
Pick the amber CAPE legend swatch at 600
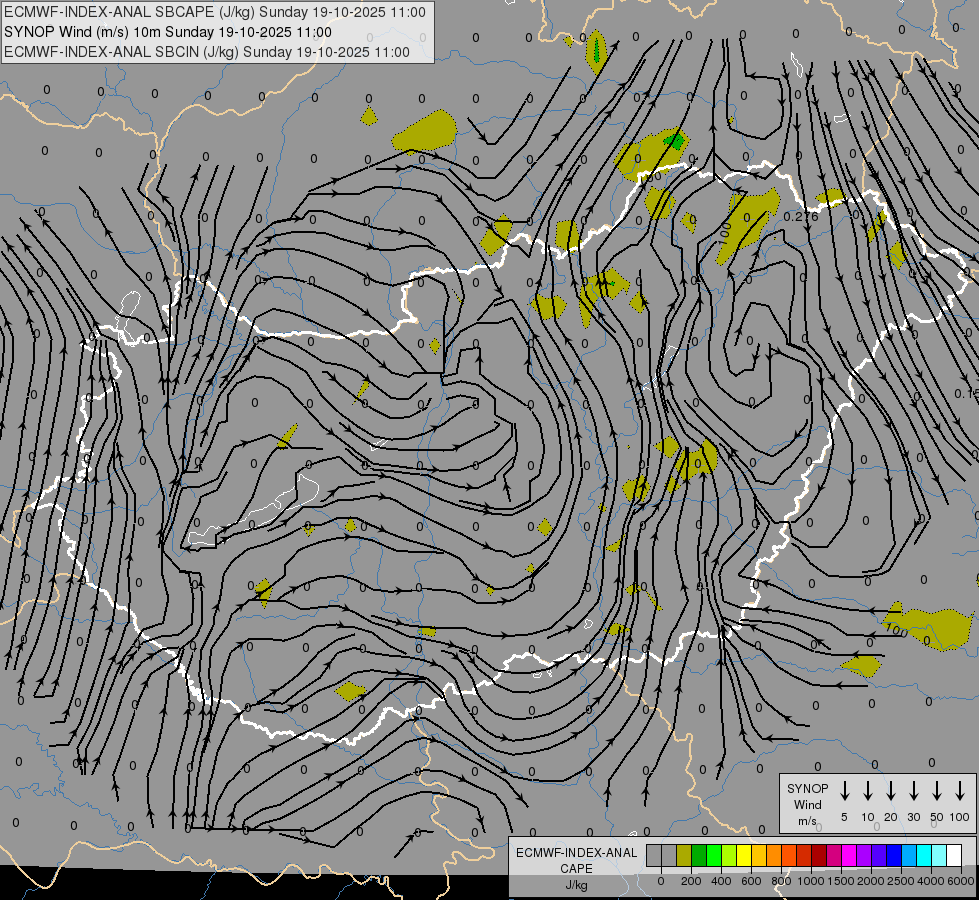tap(759, 856)
